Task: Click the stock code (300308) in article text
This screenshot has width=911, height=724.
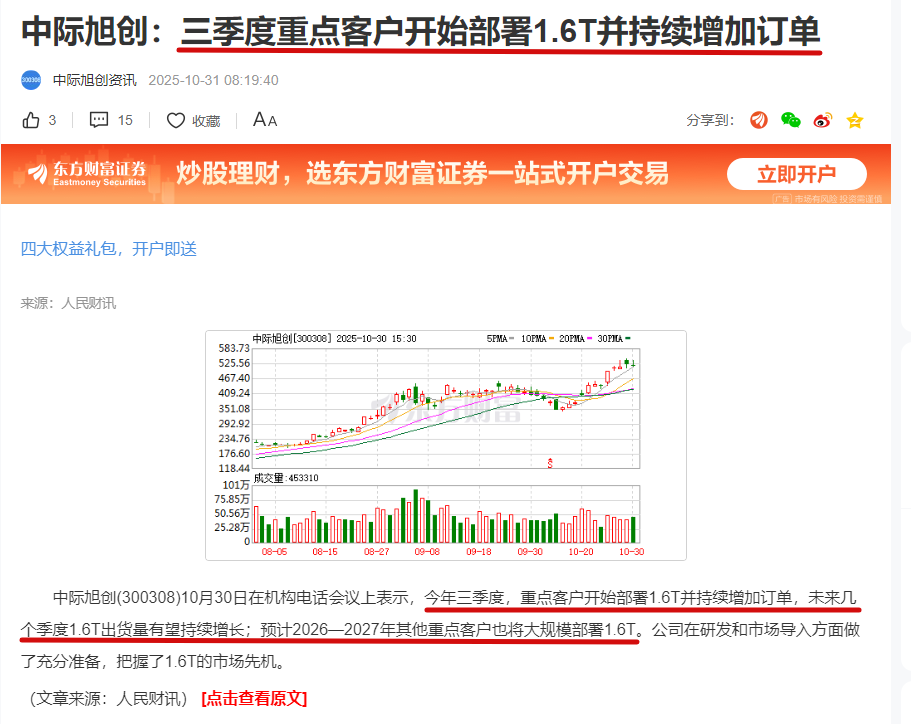Action: point(149,597)
